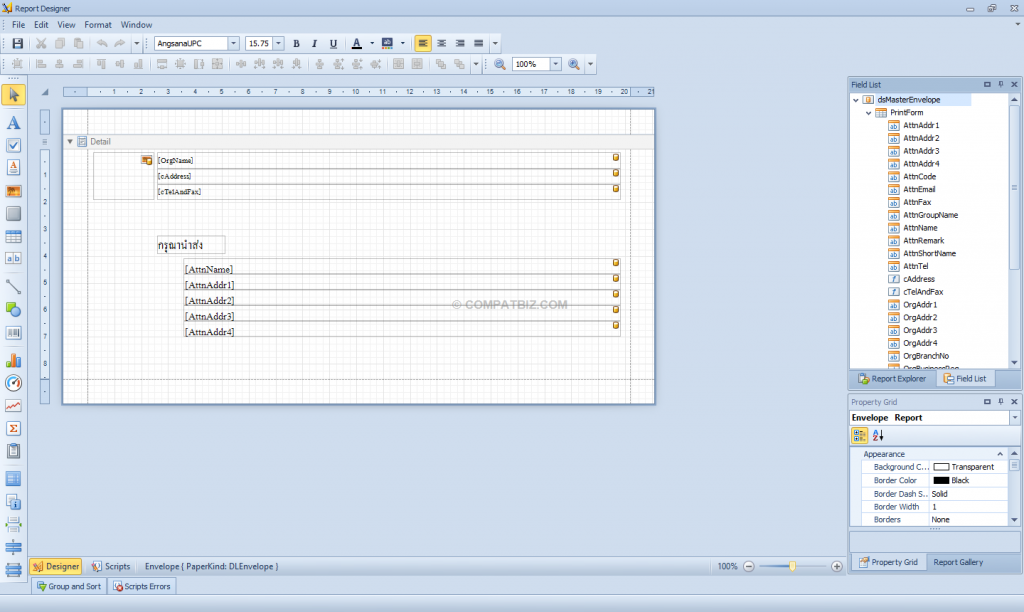The image size is (1024, 612).
Task: Sort the Property Grid alphabetically
Action: coord(878,435)
